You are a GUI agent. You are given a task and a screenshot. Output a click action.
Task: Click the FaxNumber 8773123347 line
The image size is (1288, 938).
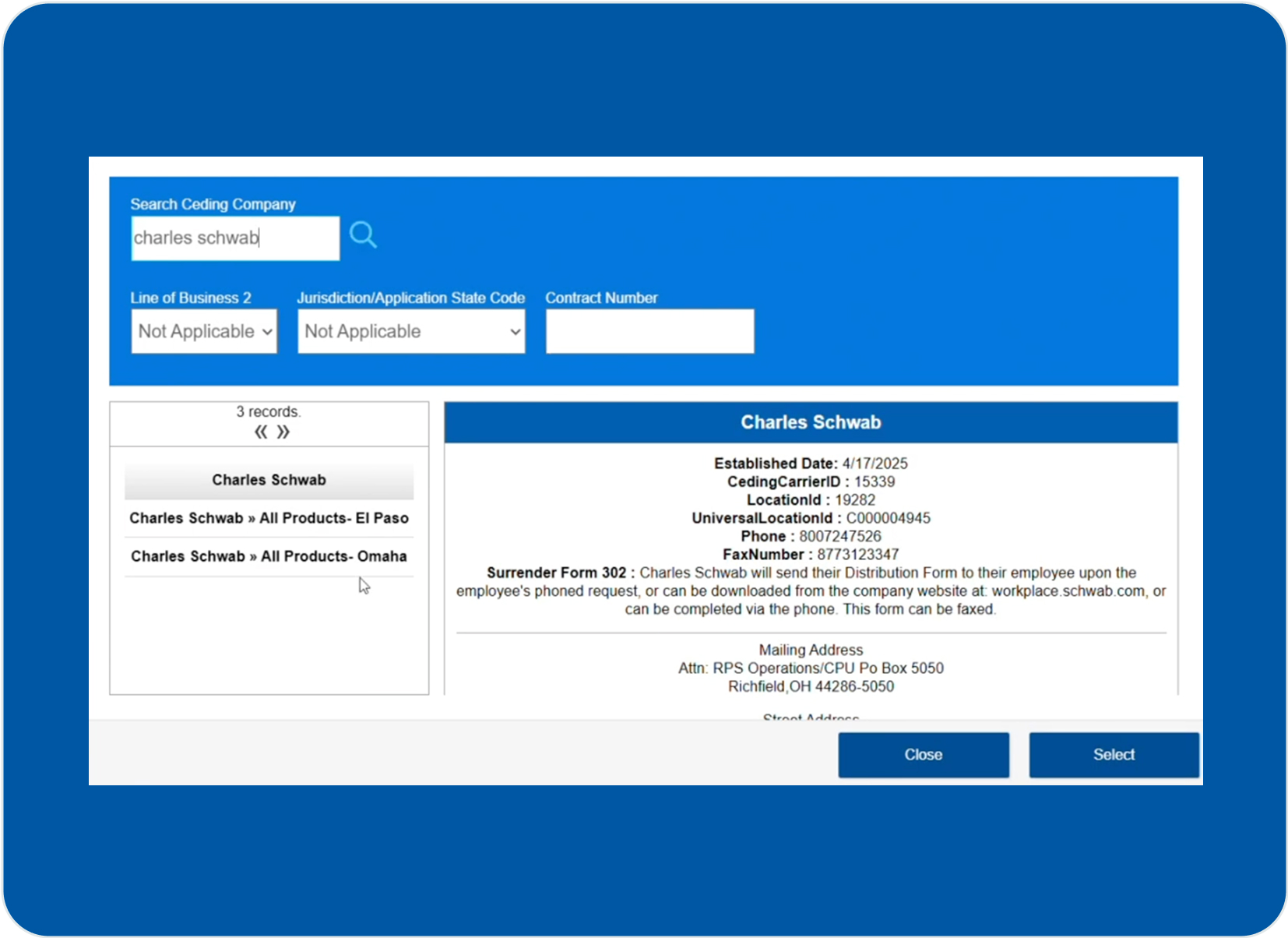811,554
